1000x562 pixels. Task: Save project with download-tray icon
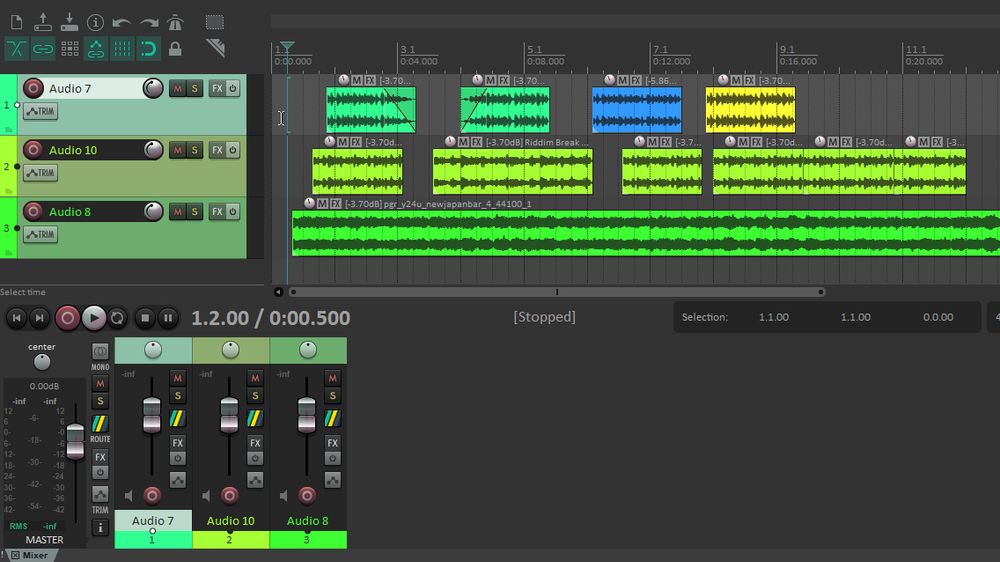click(69, 22)
